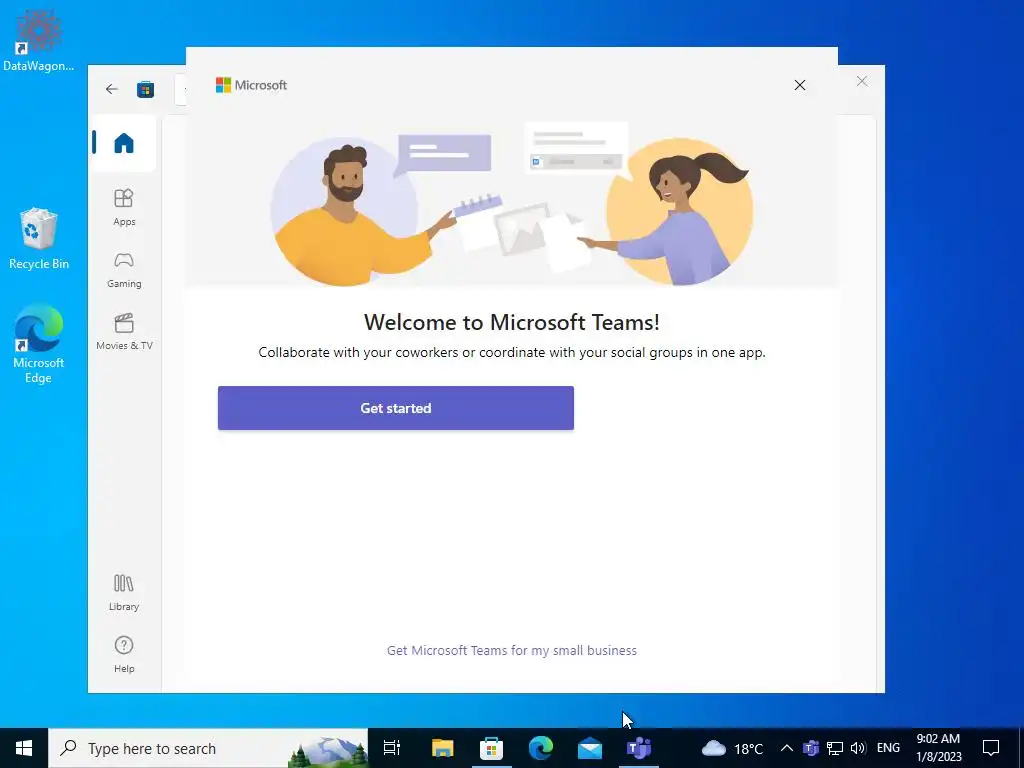This screenshot has width=1024, height=768.
Task: Click the Microsoft Teams taskbar icon
Action: pyautogui.click(x=639, y=748)
